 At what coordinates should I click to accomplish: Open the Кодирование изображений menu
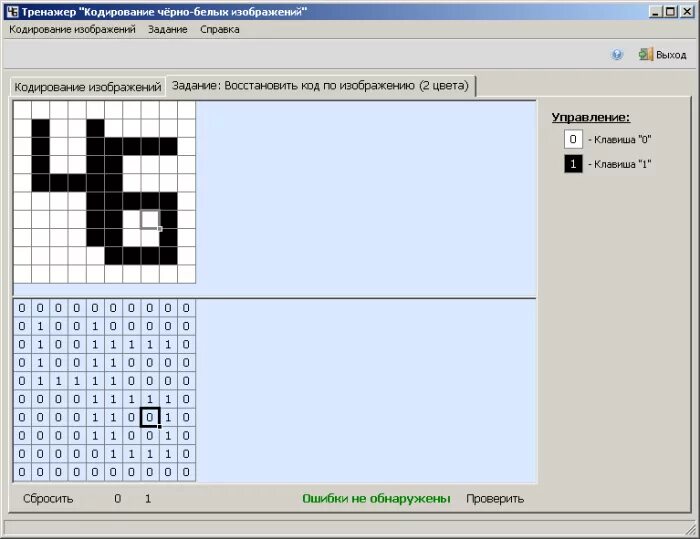pos(72,29)
